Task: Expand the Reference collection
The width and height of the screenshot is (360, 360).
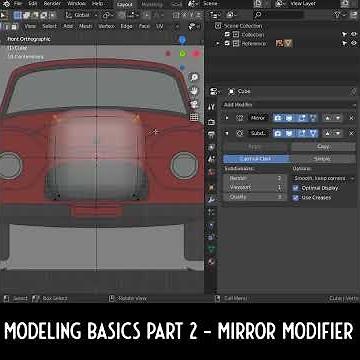Action: click(218, 44)
